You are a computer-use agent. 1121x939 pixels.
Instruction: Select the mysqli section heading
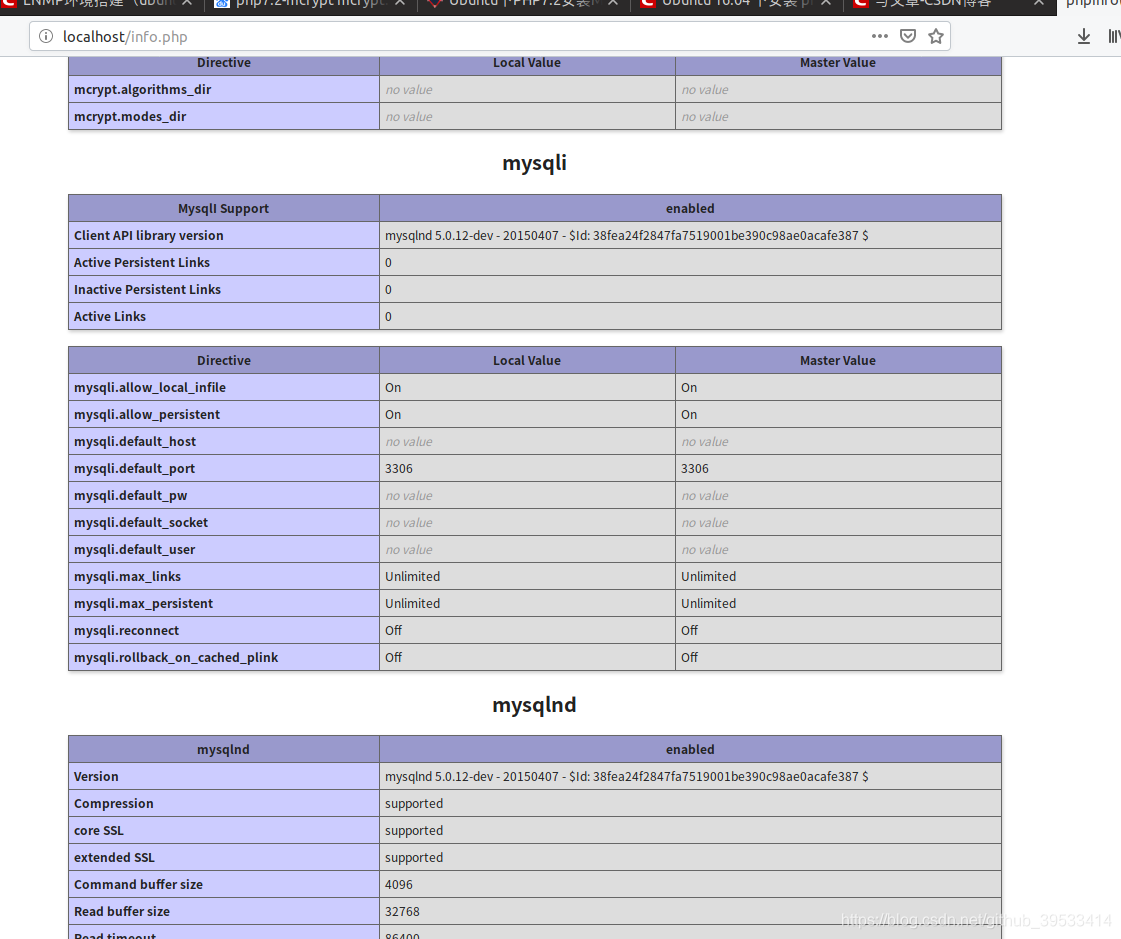coord(535,162)
